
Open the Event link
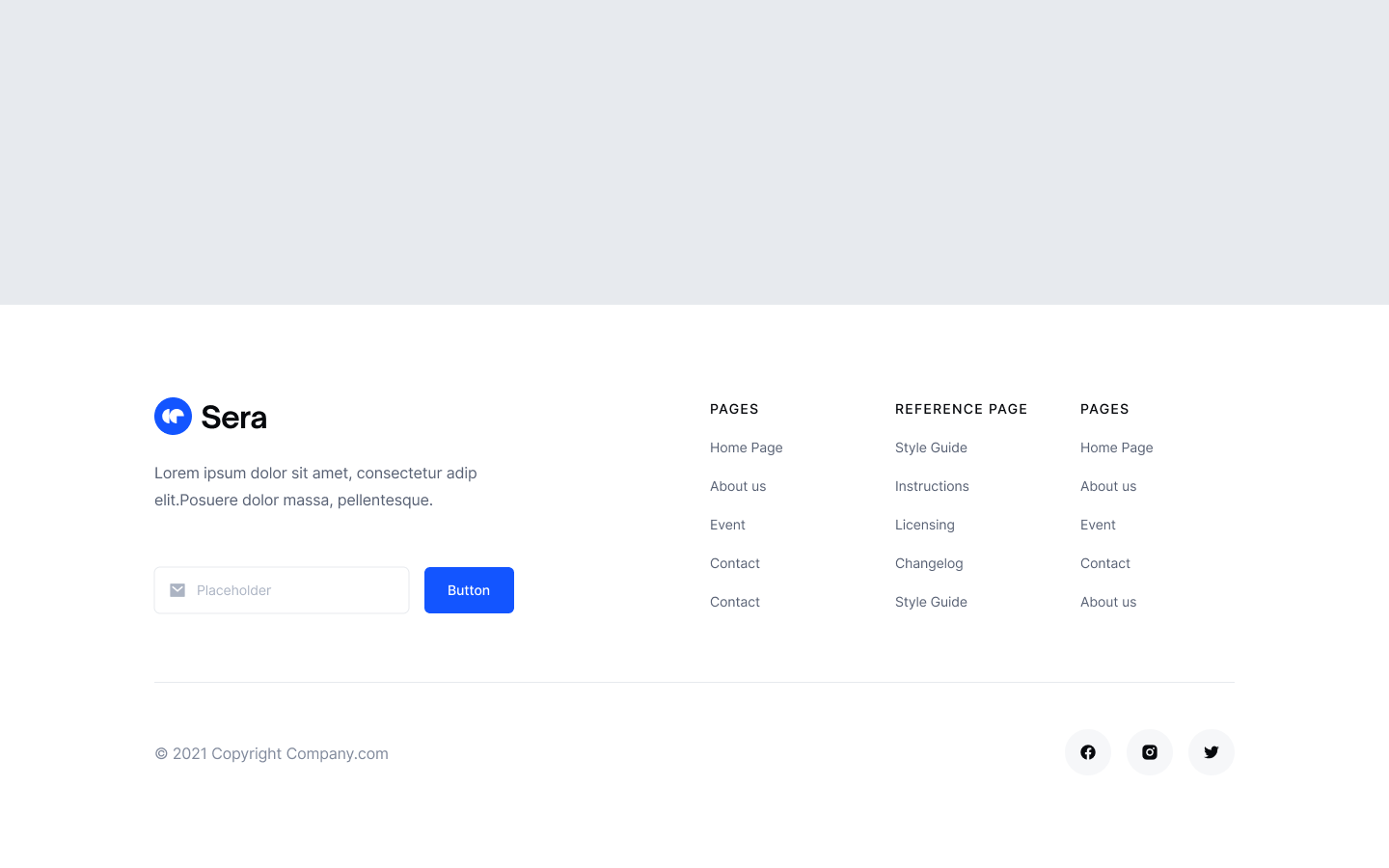727,525
